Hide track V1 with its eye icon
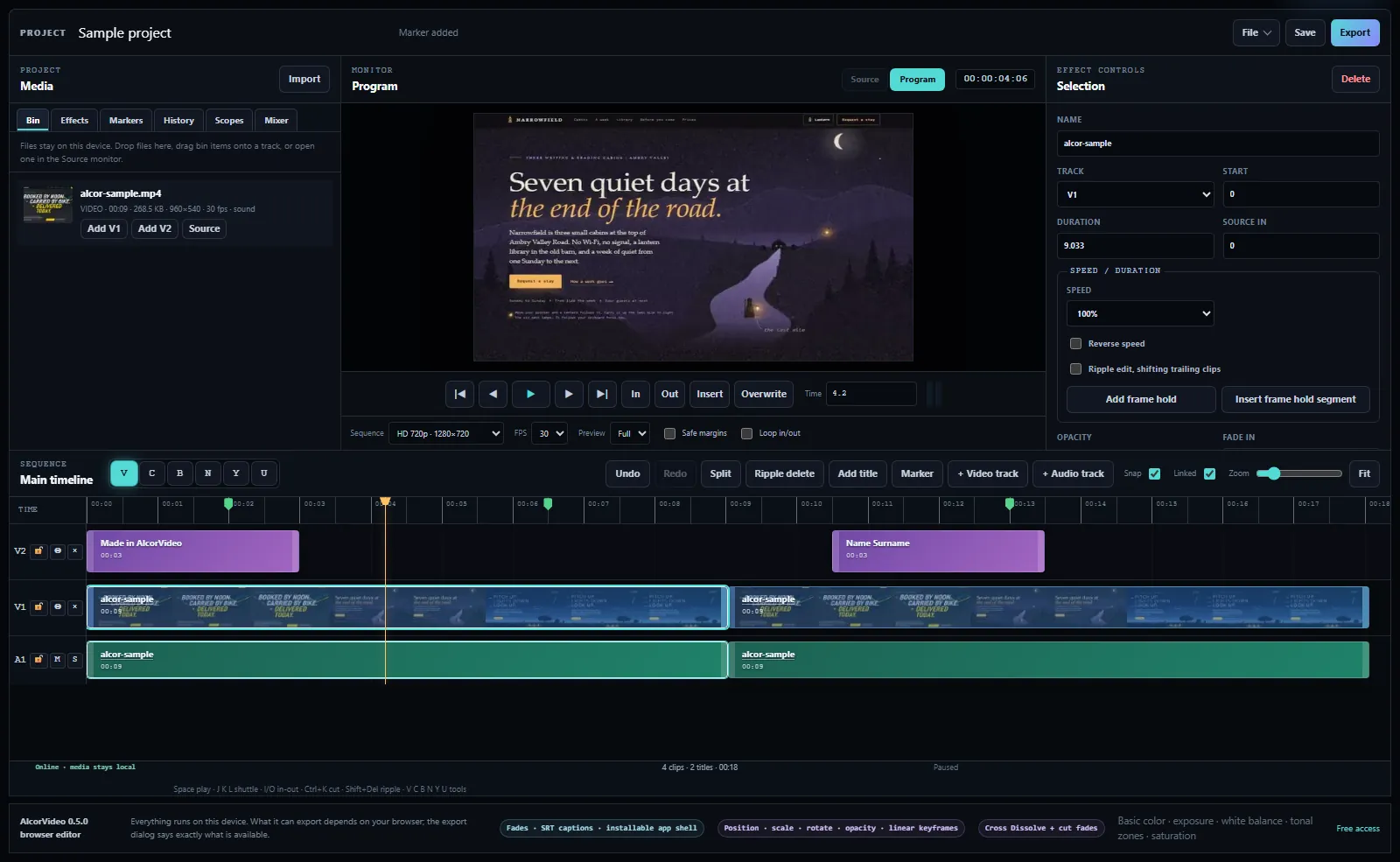 click(x=58, y=606)
